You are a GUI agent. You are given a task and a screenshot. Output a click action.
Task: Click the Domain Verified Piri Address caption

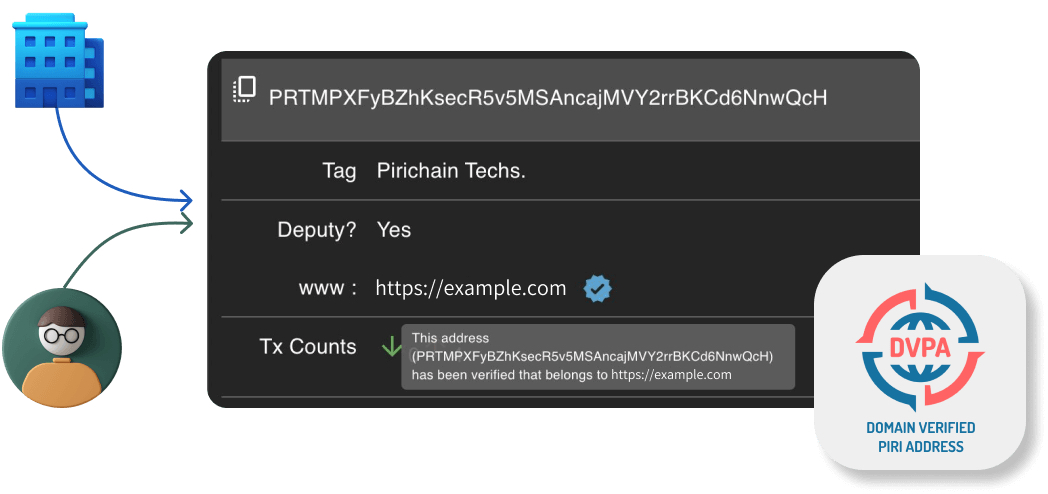[x=920, y=437]
